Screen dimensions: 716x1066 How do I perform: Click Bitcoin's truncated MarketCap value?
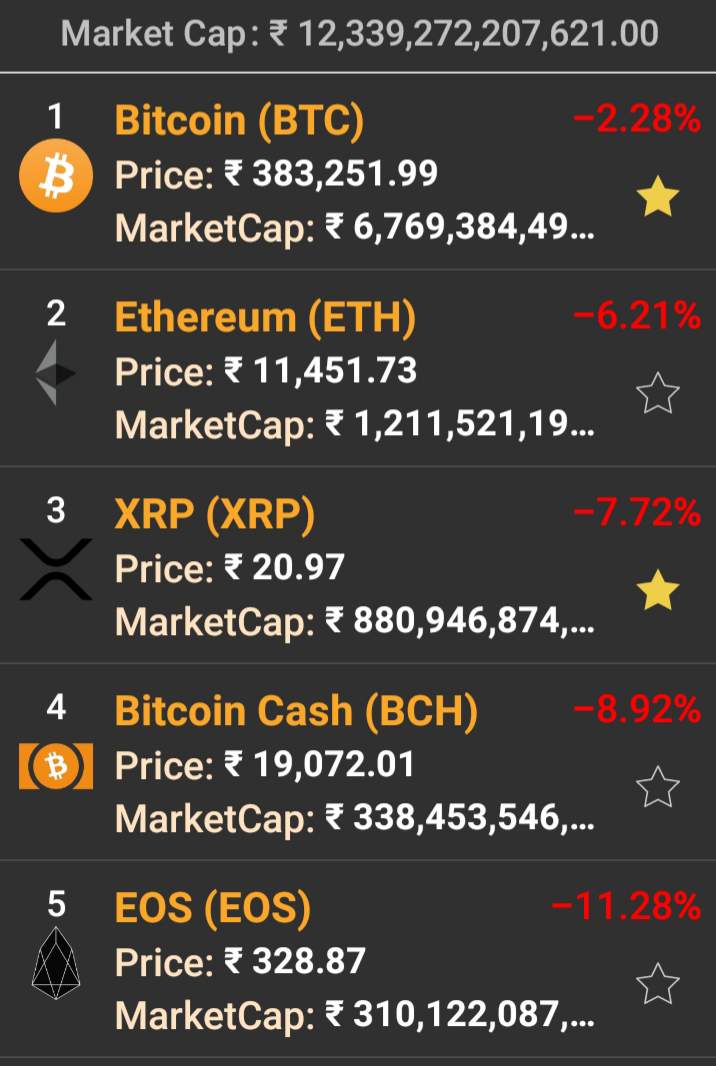tap(460, 228)
